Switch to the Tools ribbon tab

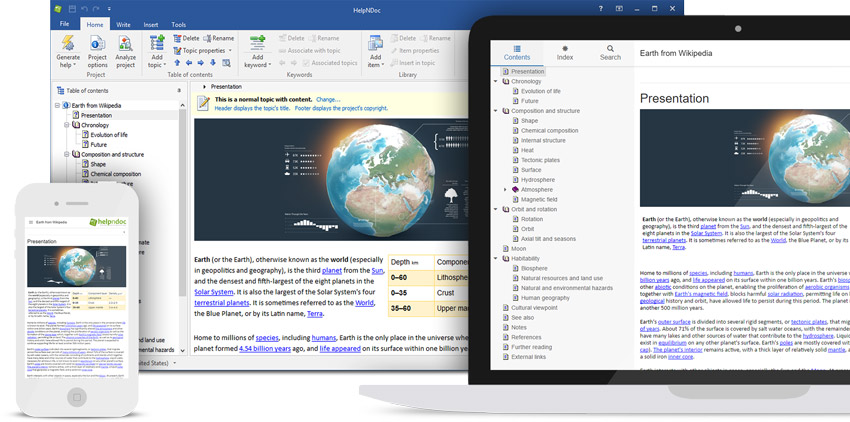pyautogui.click(x=178, y=24)
